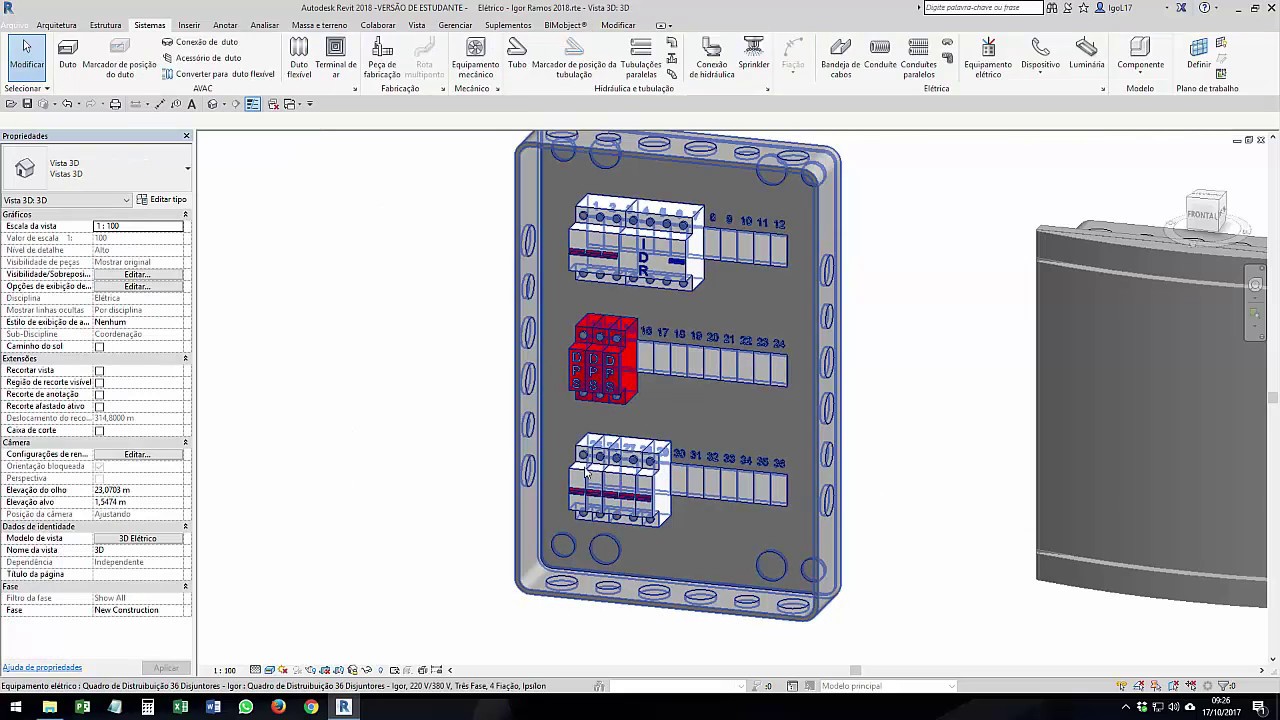Click the Editar tipo button
Screen dimensions: 1280x720
pyautogui.click(x=162, y=200)
